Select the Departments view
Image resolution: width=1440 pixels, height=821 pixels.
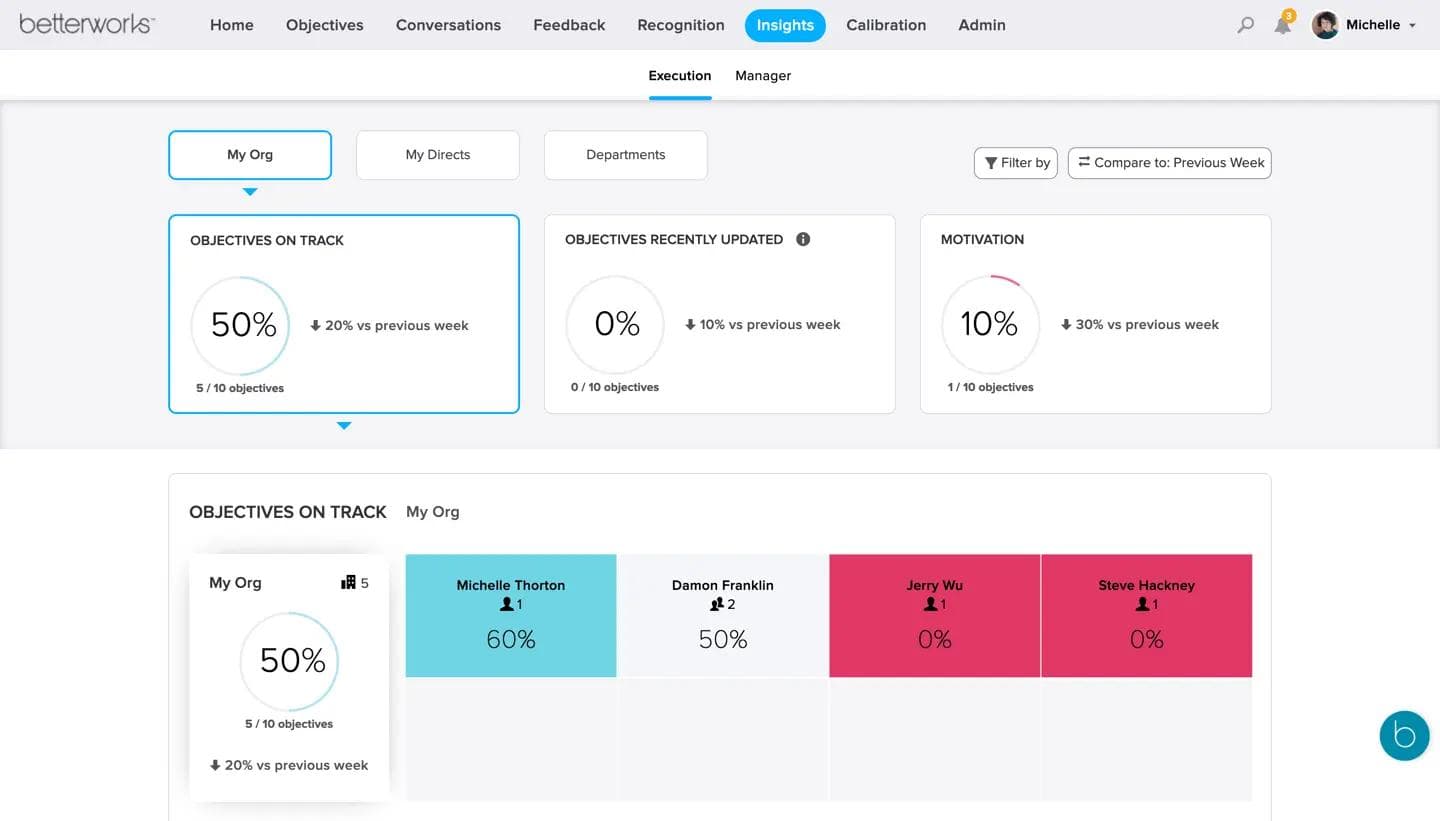625,155
